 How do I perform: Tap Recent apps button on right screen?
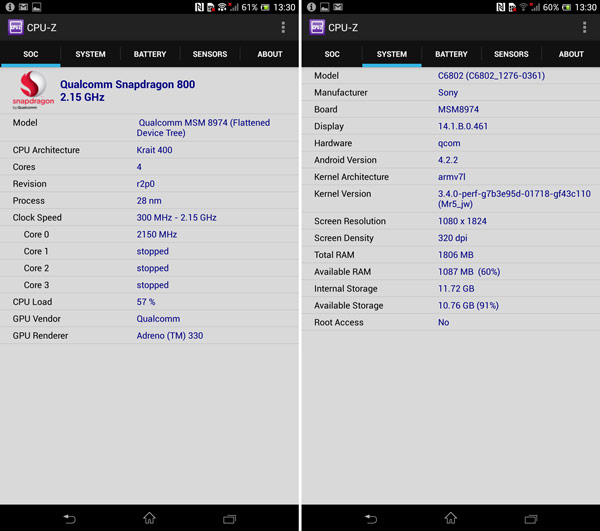[x=531, y=519]
